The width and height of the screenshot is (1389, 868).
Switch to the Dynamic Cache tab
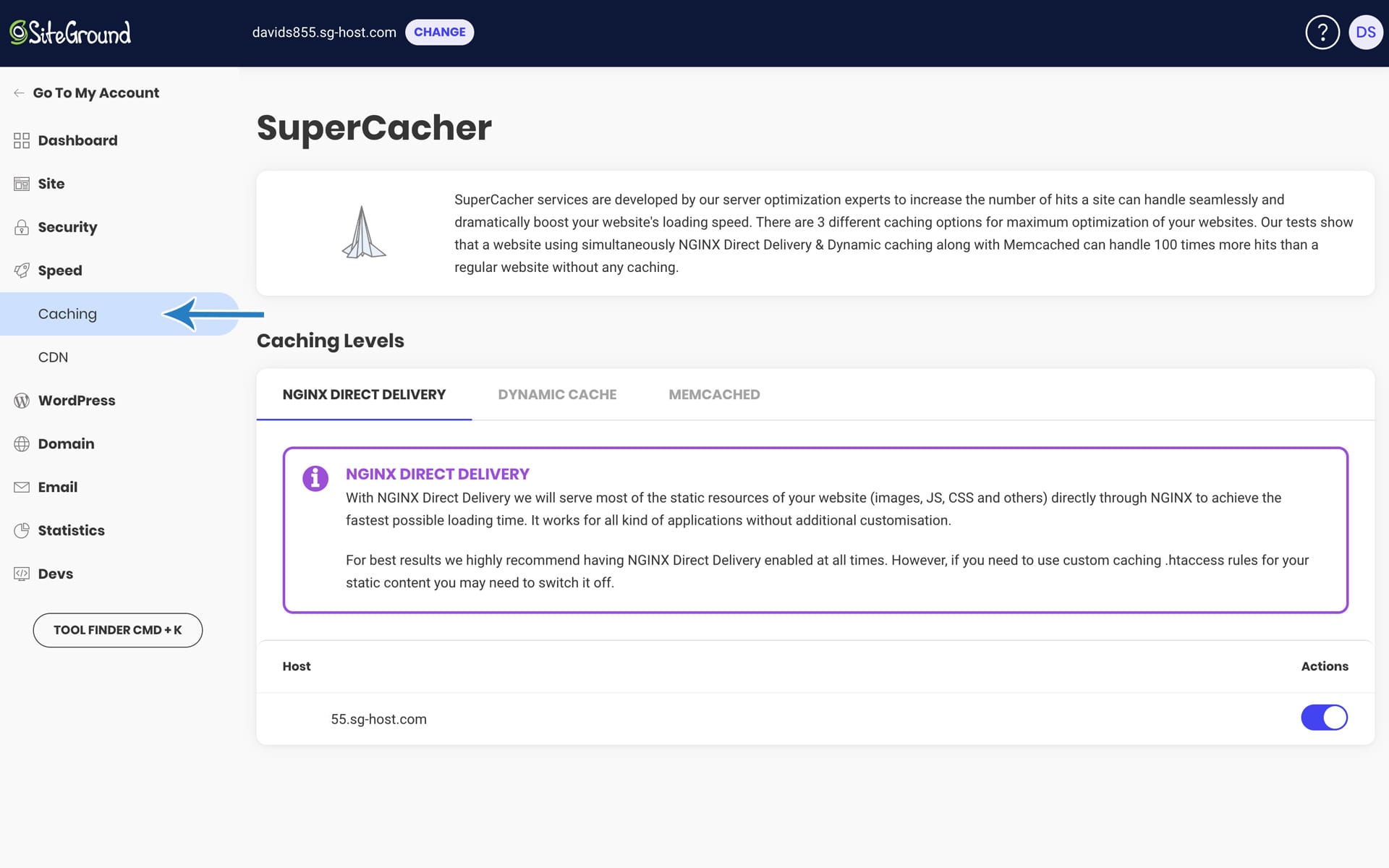[x=557, y=395]
